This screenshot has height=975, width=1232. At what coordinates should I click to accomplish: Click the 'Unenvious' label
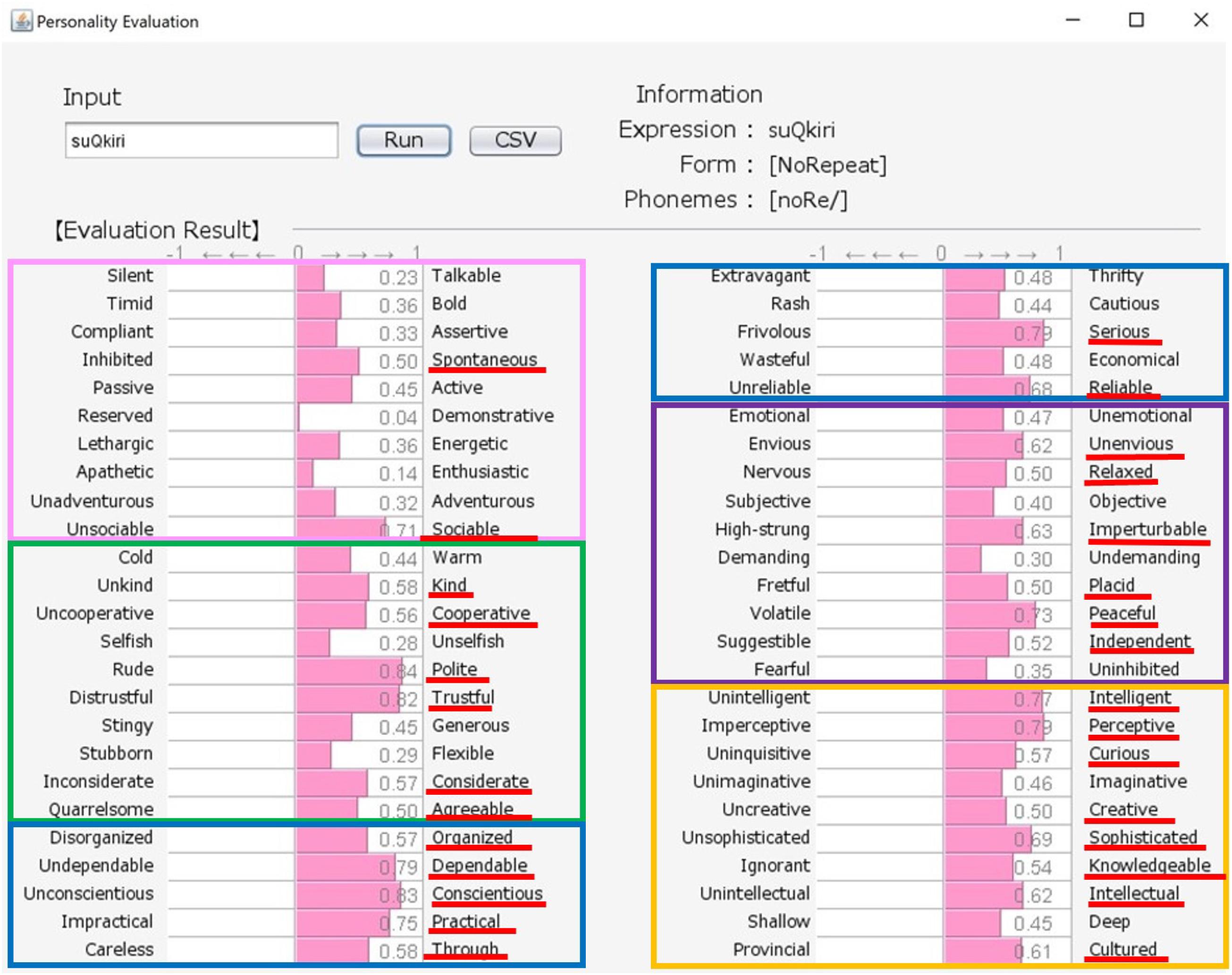point(1131,444)
